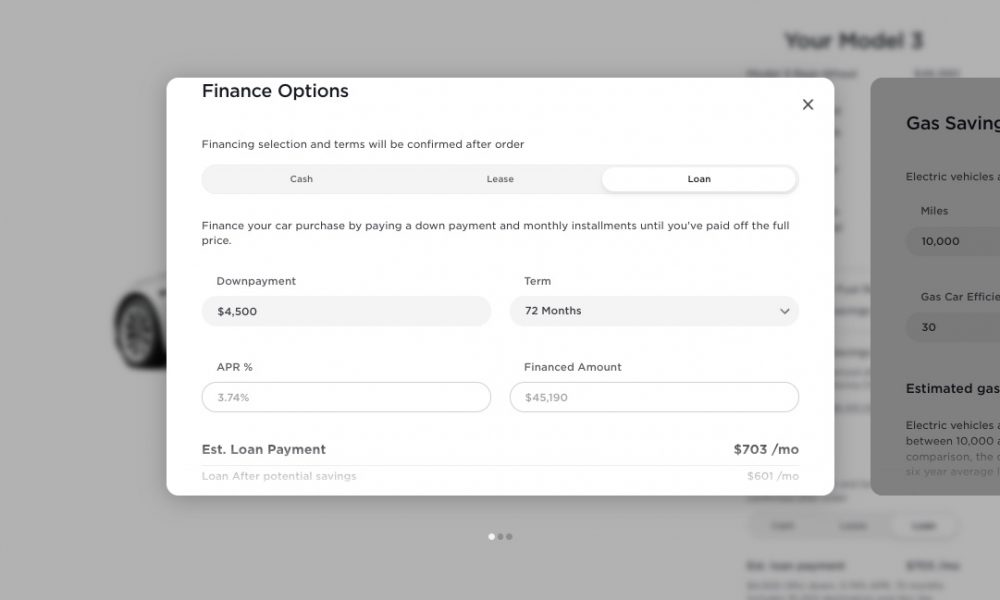Viewport: 1000px width, 600px height.
Task: Switch to the Lease financing tab
Action: point(500,179)
